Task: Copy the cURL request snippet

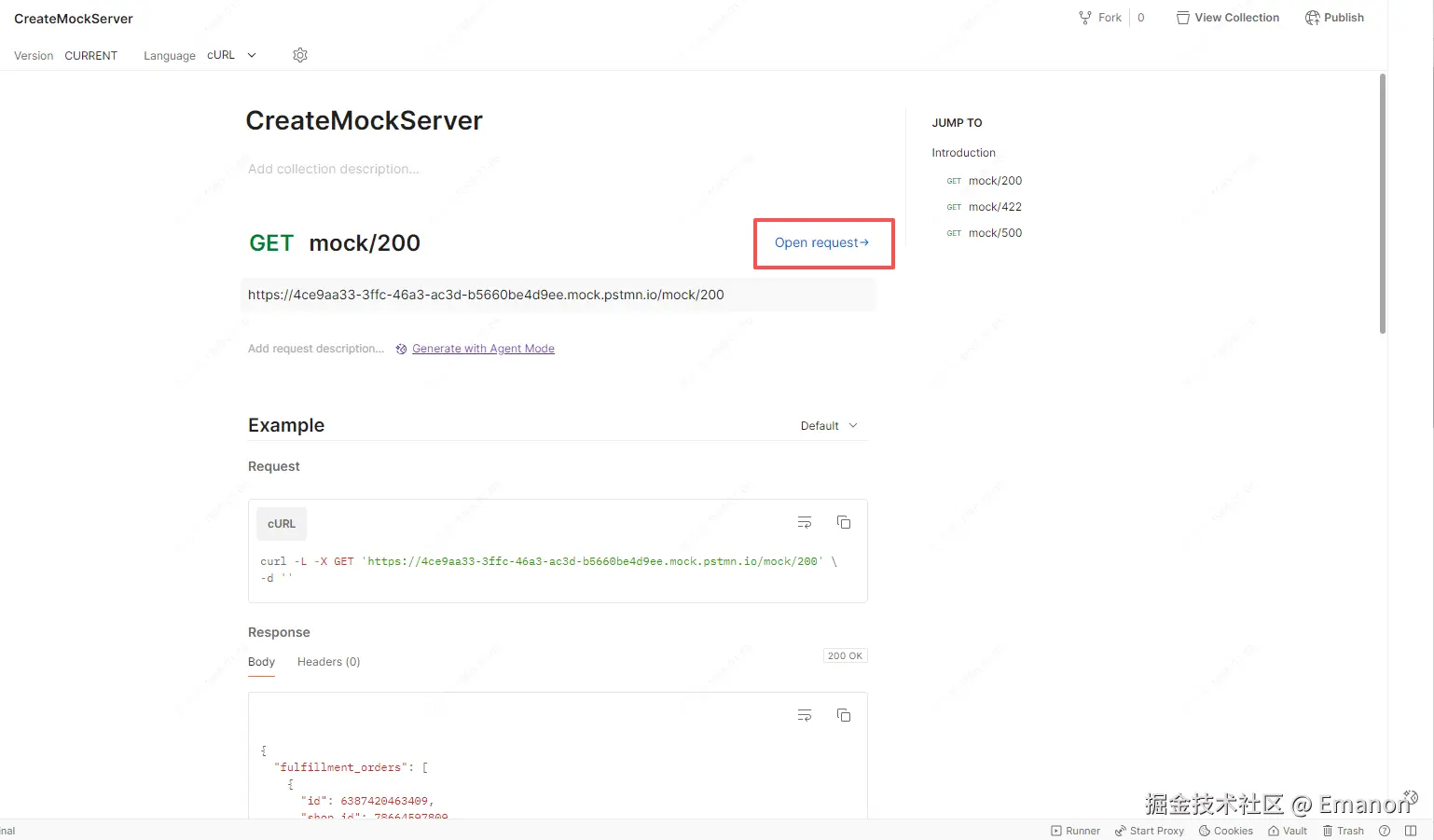Action: point(844,523)
